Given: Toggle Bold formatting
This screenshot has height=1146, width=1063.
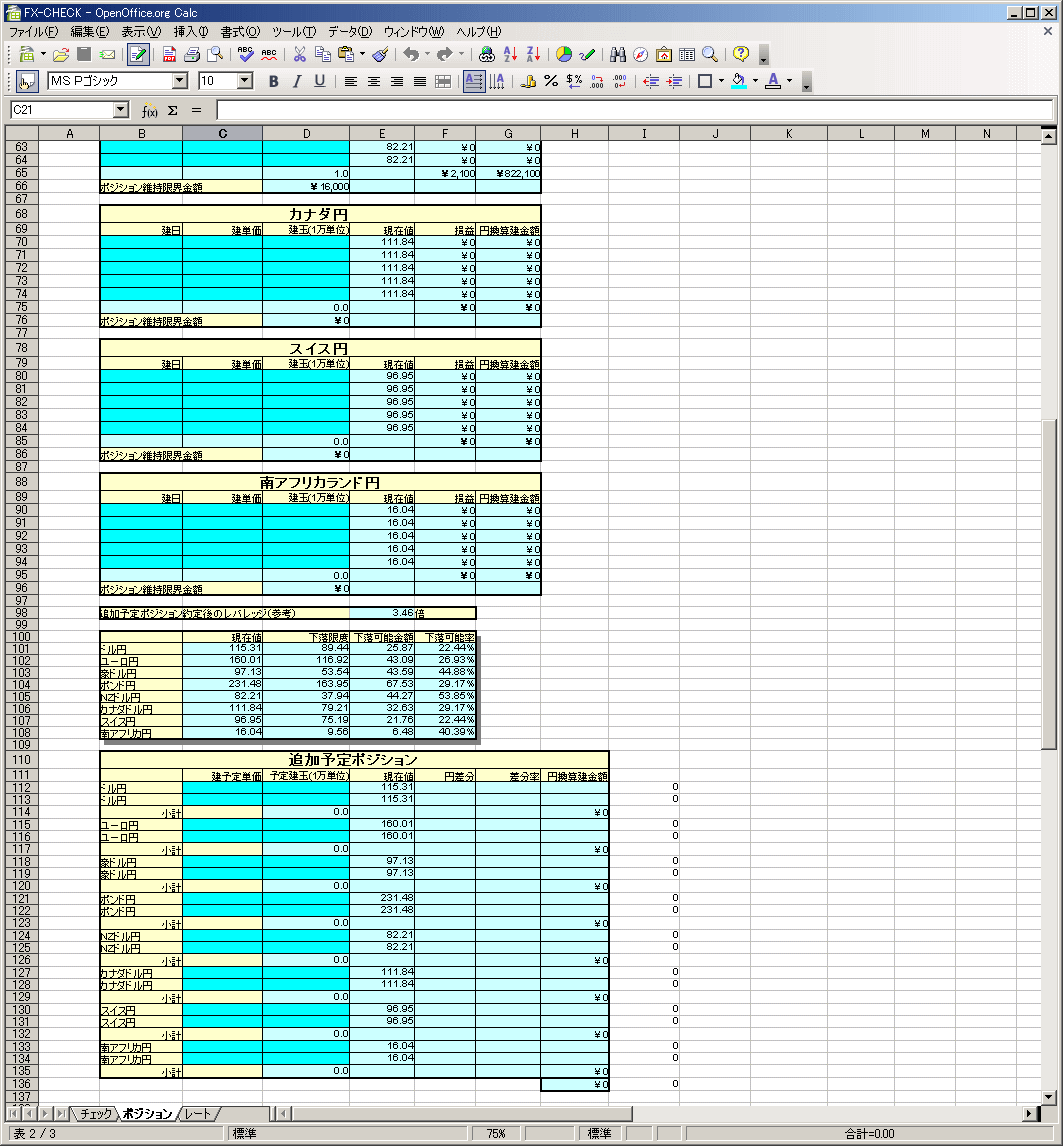Looking at the screenshot, I should point(273,81).
